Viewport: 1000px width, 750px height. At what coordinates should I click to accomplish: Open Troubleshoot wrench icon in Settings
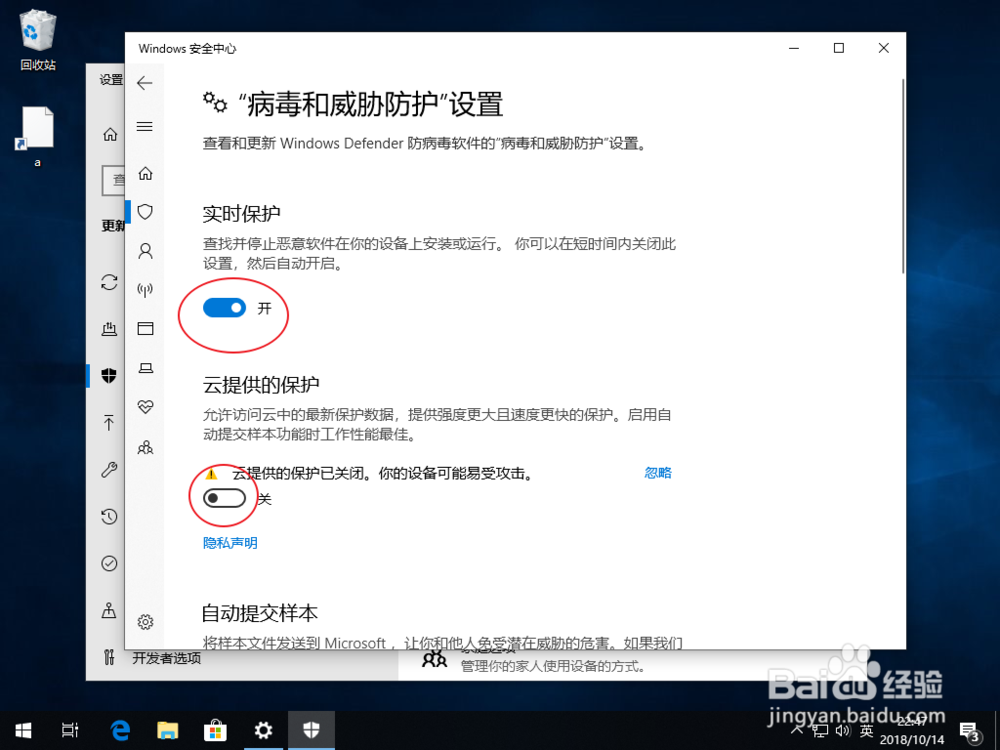point(109,470)
